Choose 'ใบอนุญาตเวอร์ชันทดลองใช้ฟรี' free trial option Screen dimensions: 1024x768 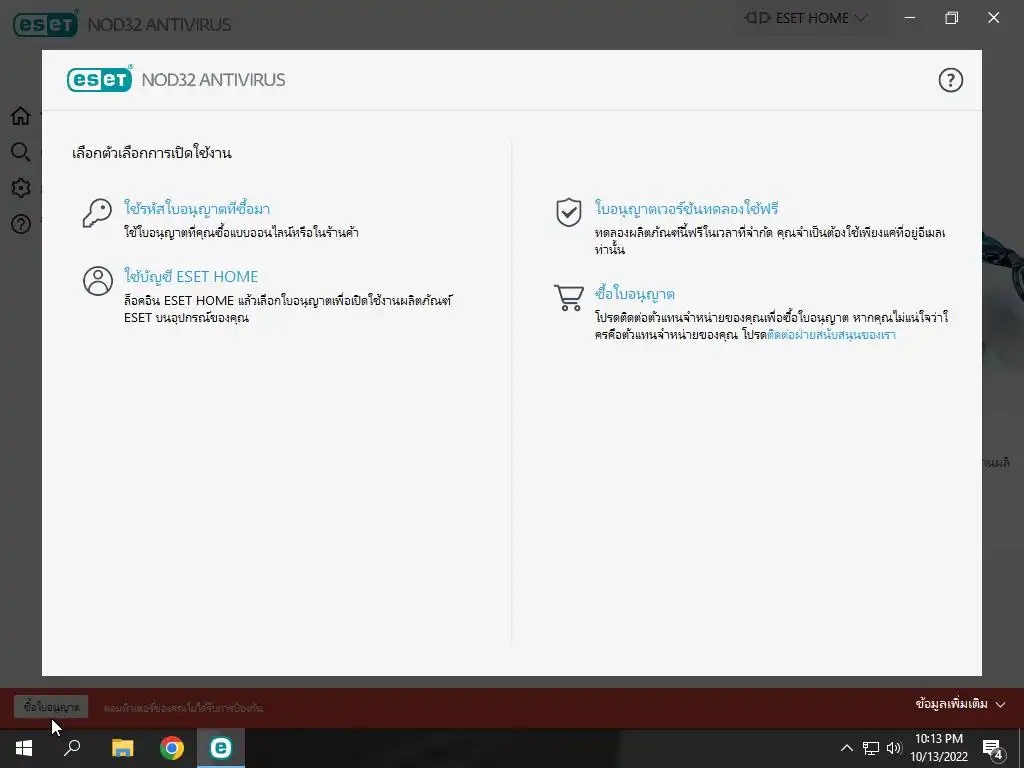tap(686, 208)
